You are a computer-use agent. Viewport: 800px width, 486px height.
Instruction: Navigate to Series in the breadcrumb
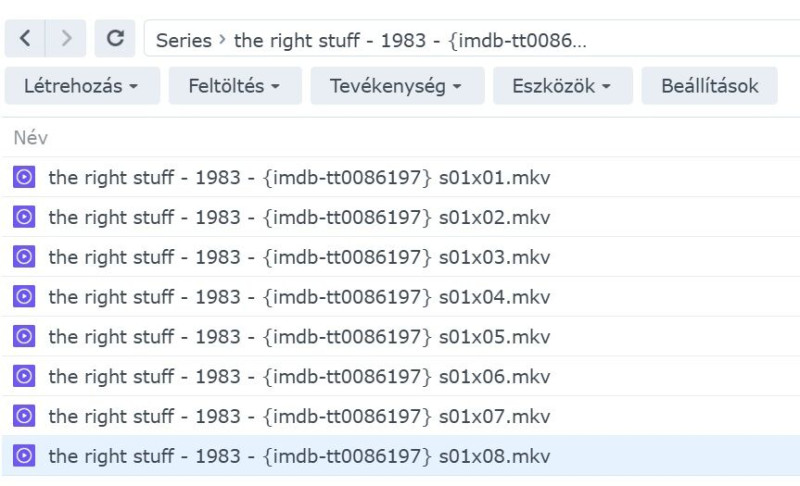pyautogui.click(x=184, y=40)
